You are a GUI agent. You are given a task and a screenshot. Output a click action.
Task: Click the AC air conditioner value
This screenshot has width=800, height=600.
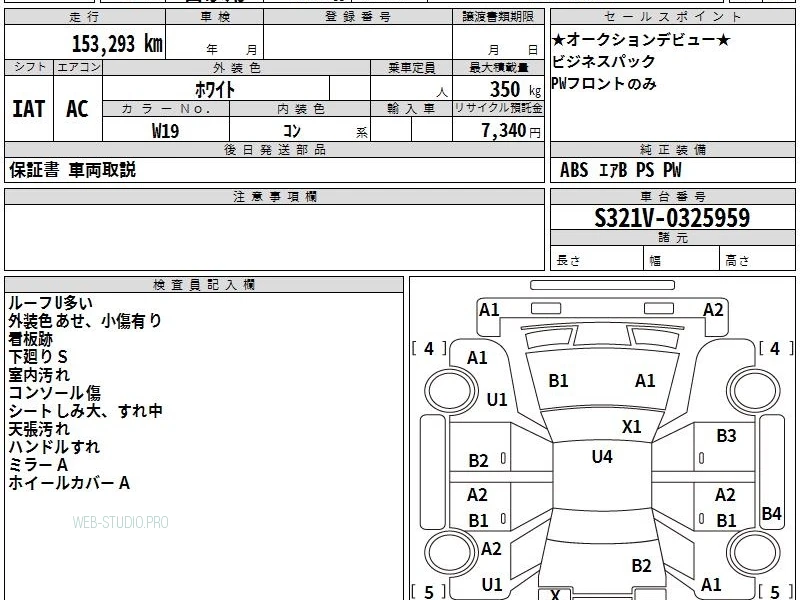coord(78,109)
